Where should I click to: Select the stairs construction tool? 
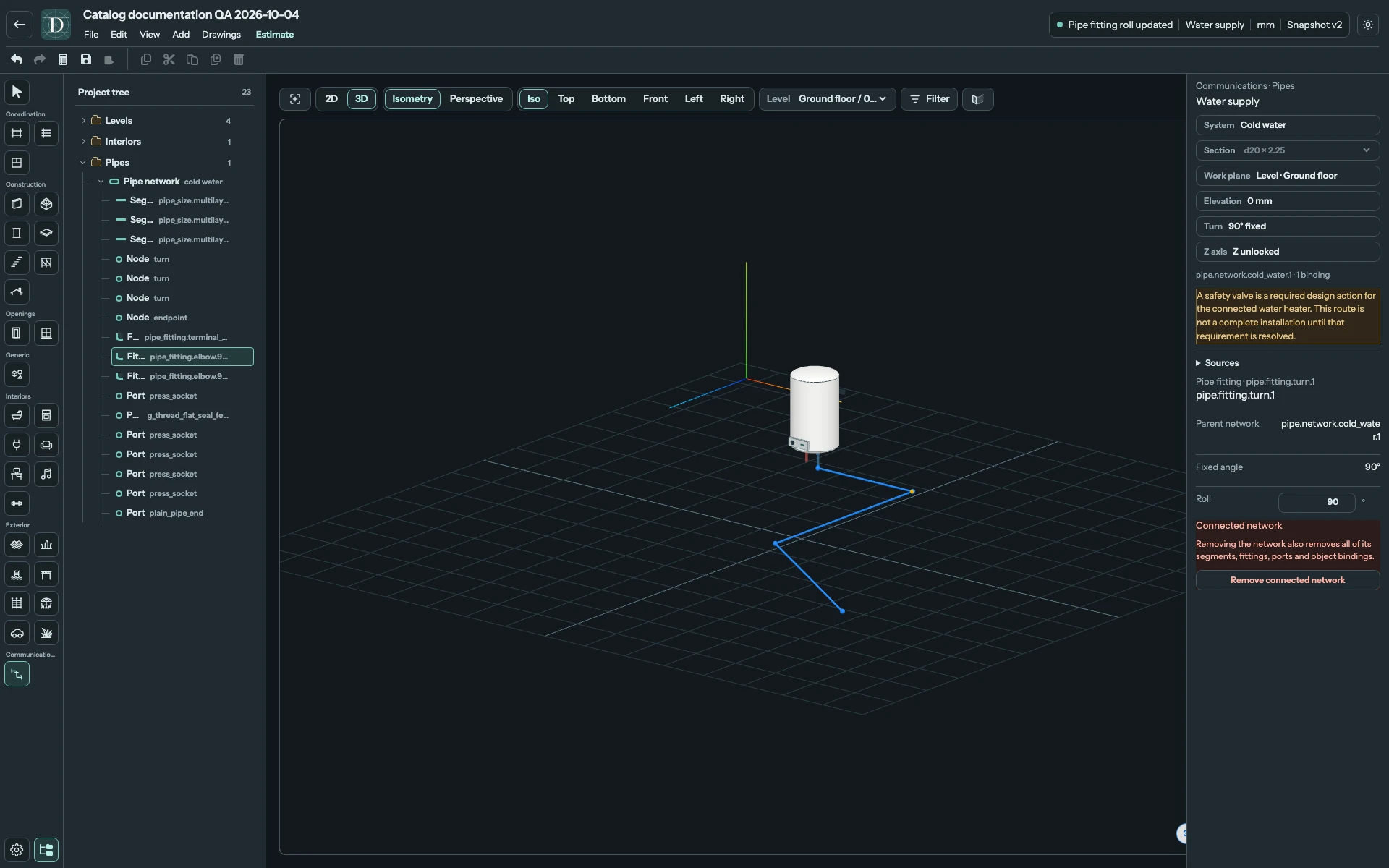pos(17,263)
